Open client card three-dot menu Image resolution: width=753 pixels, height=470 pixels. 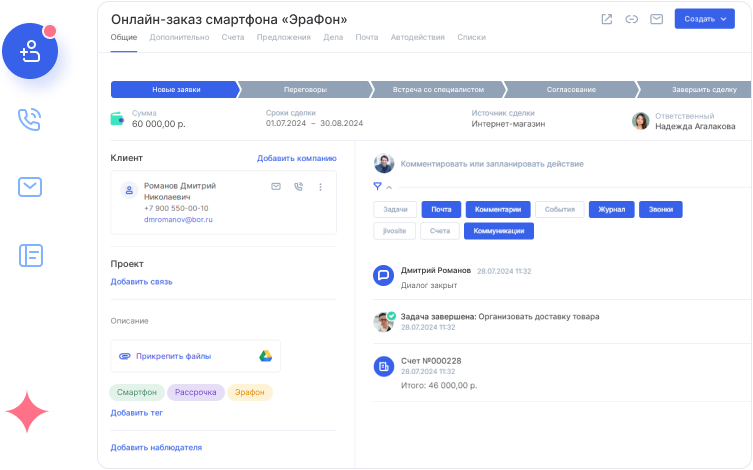[320, 187]
